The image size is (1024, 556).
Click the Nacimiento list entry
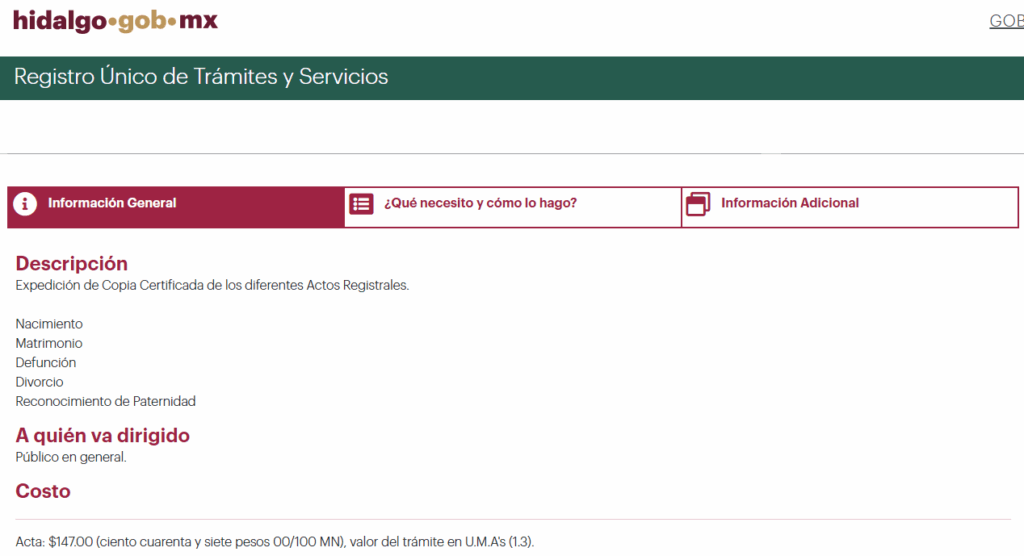tap(49, 324)
